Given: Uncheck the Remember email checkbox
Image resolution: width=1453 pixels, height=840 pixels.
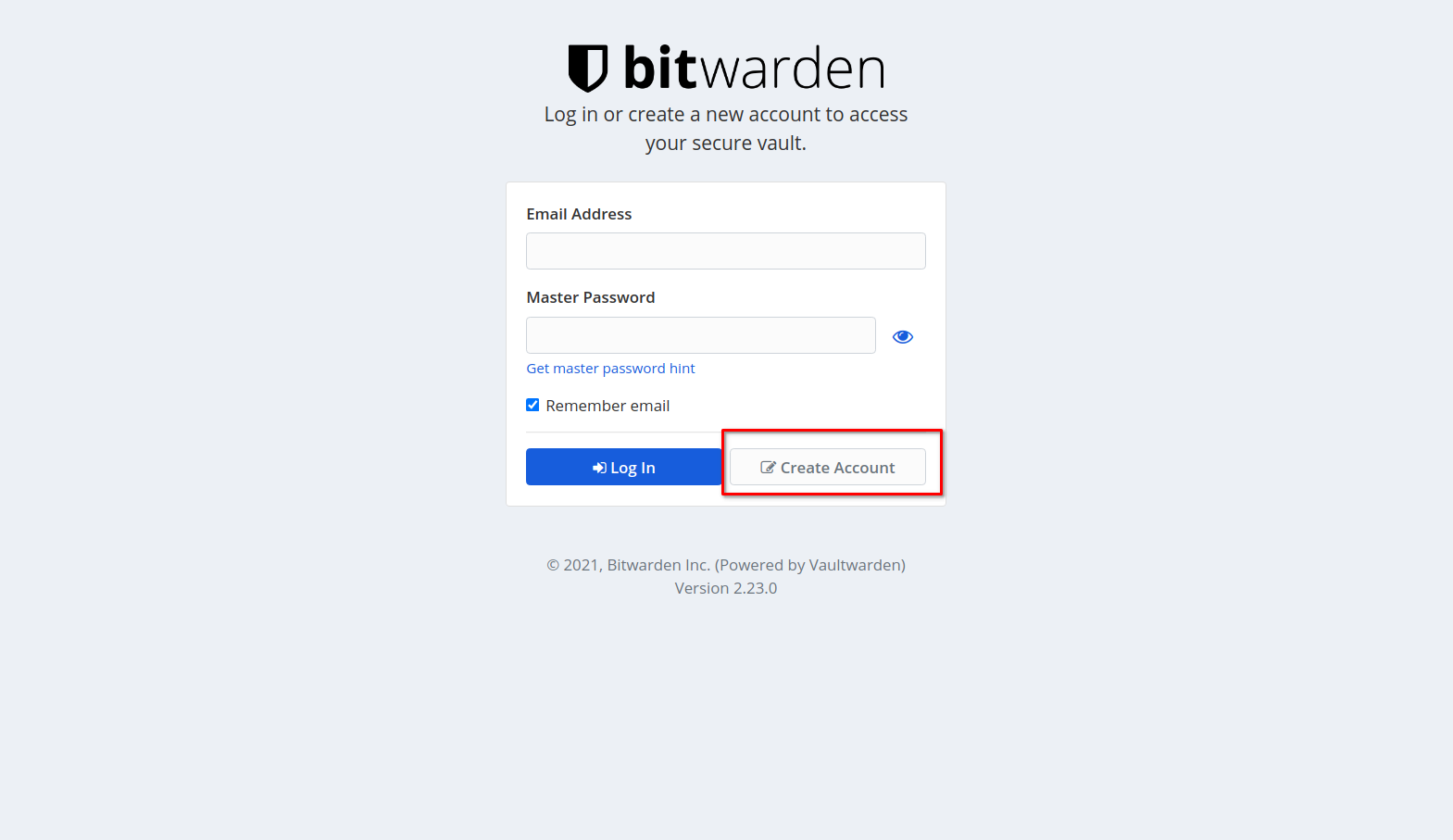Looking at the screenshot, I should 532,405.
